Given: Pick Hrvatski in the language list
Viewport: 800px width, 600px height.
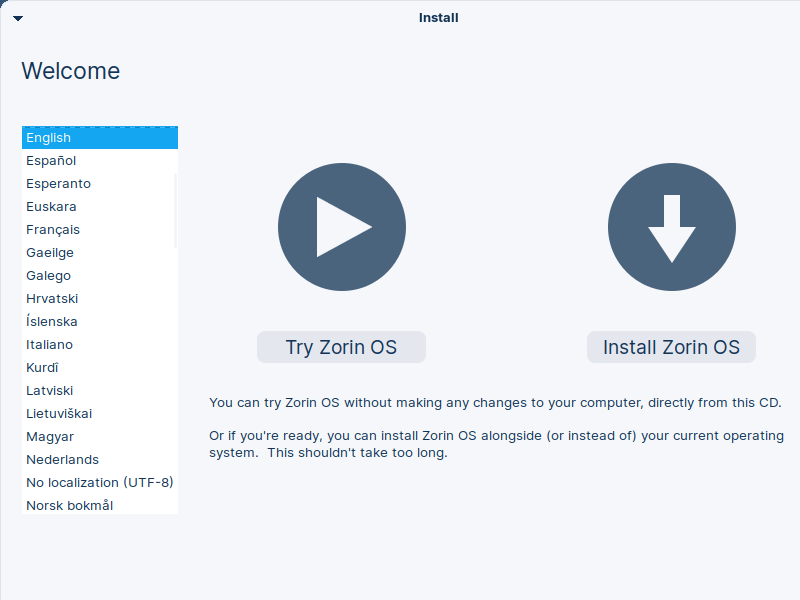Looking at the screenshot, I should pyautogui.click(x=100, y=298).
